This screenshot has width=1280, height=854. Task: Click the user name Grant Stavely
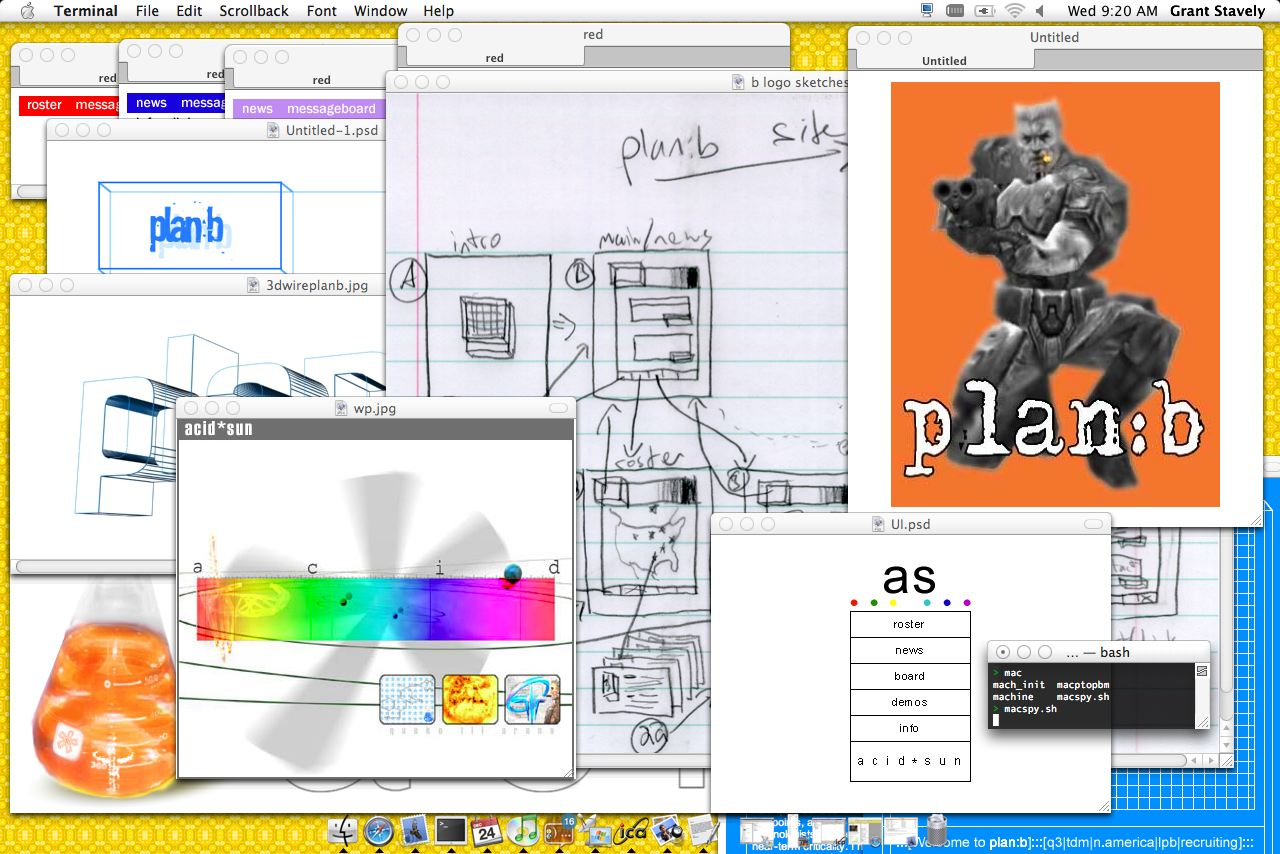(x=1217, y=11)
